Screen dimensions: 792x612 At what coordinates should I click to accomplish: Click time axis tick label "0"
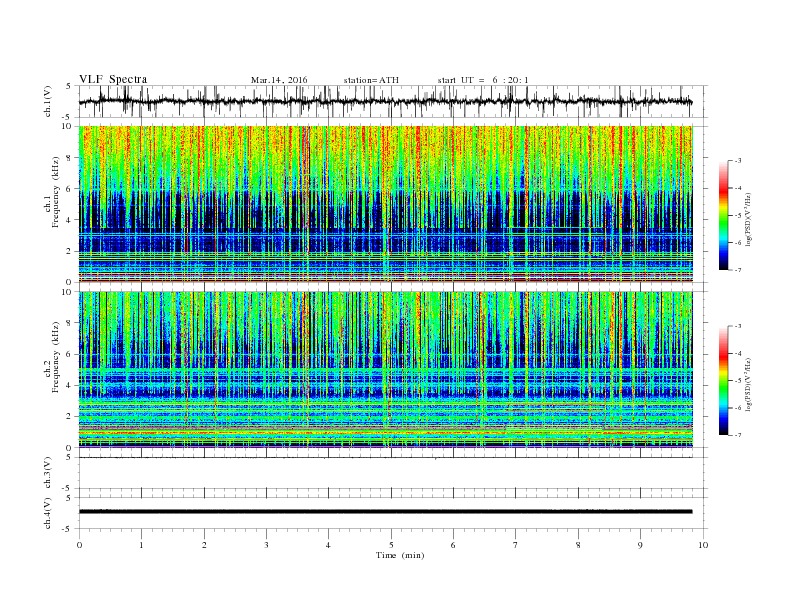[79, 545]
